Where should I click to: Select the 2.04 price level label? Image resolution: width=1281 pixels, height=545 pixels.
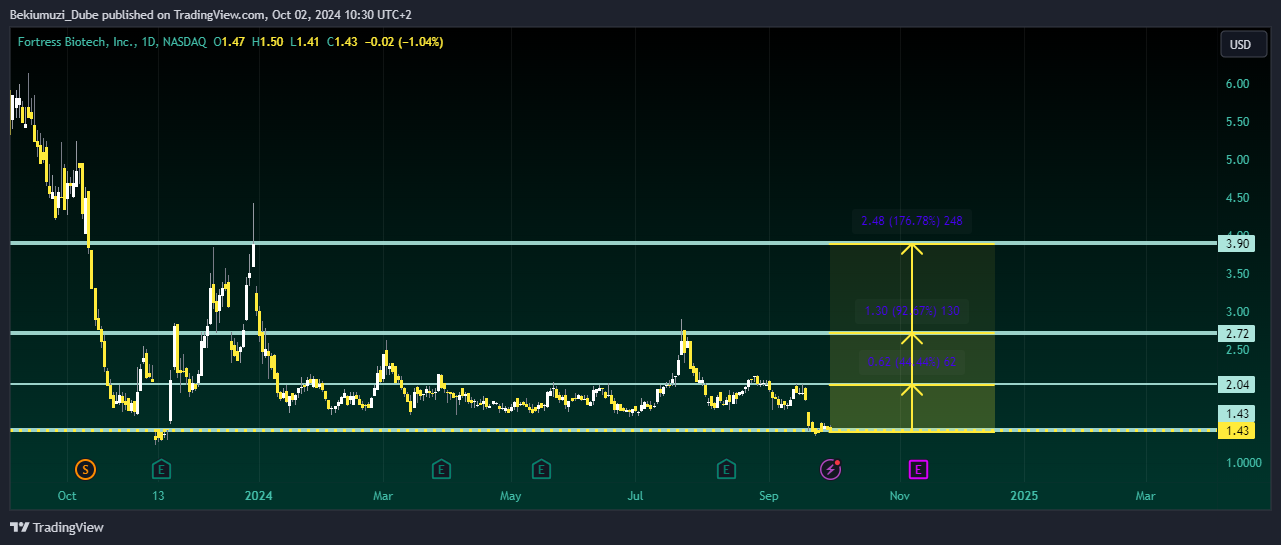click(x=1239, y=384)
